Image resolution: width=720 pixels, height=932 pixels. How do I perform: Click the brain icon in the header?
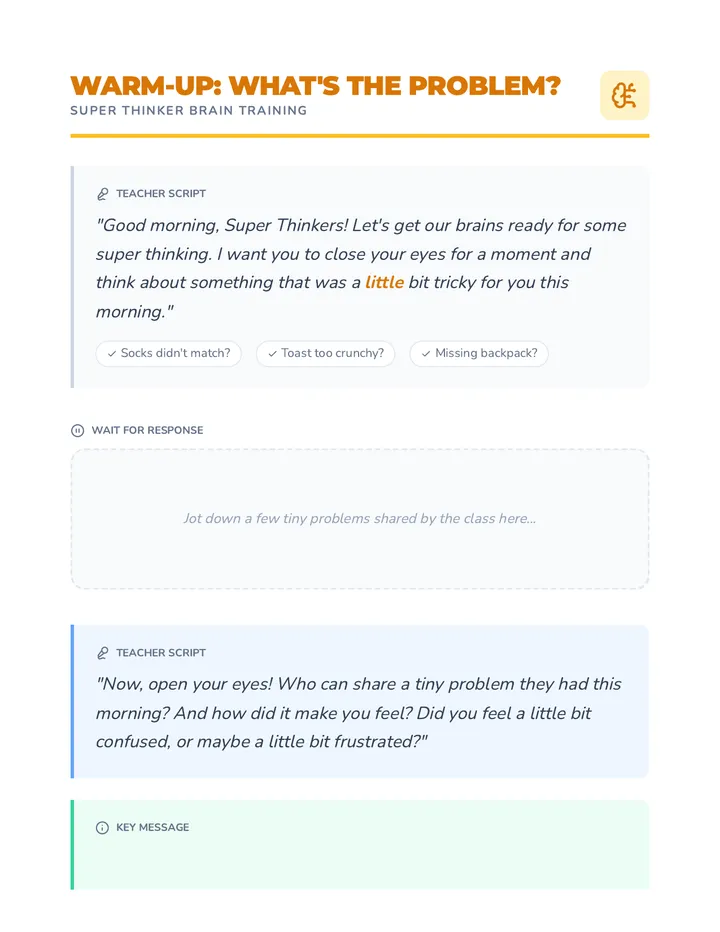pos(624,96)
